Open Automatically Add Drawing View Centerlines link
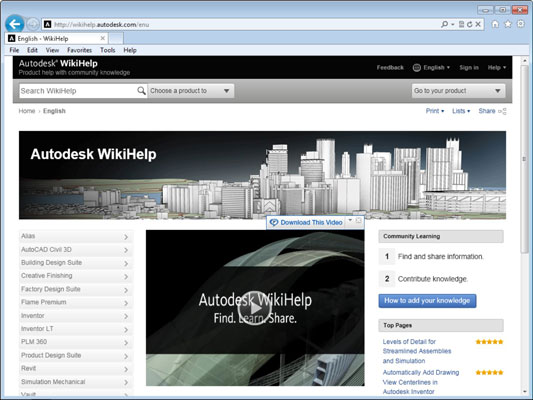Image resolution: width=533 pixels, height=400 pixels. (421, 382)
